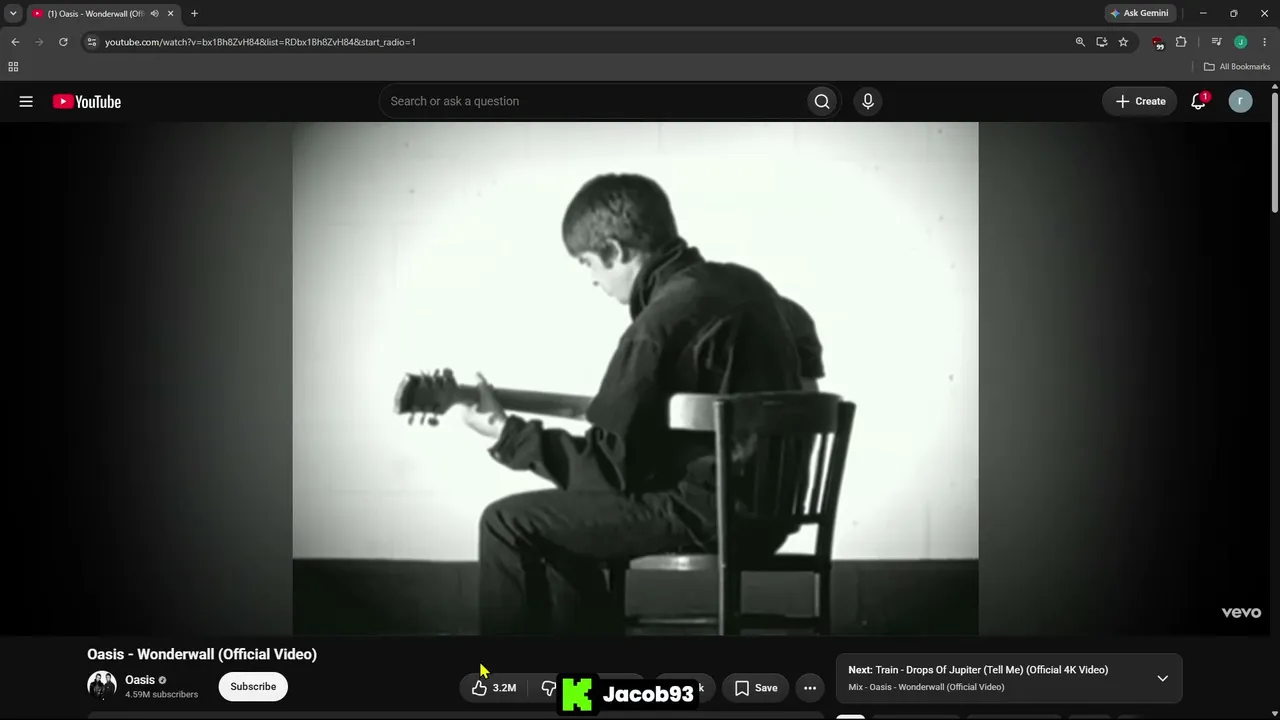Click the '4.59M subscribers' text
This screenshot has height=720, width=1280.
click(161, 694)
